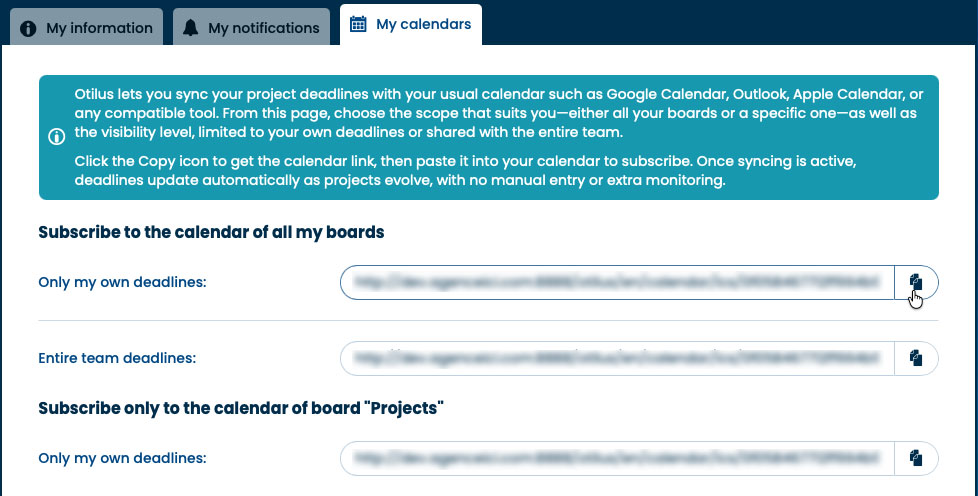Select the Projects board own deadlines URL field
The image size is (978, 496).
617,458
